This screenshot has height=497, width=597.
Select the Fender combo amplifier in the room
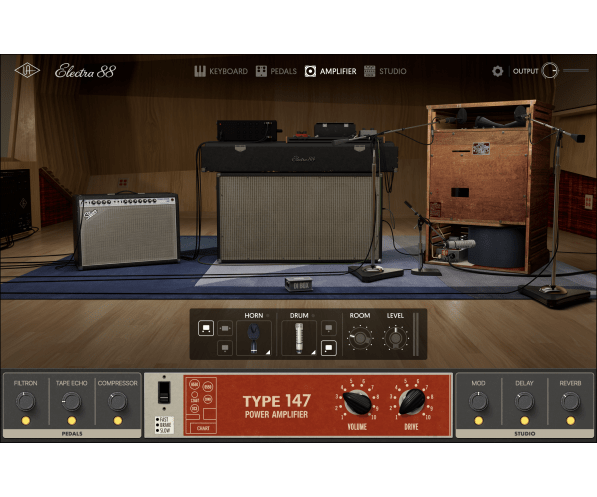127,231
